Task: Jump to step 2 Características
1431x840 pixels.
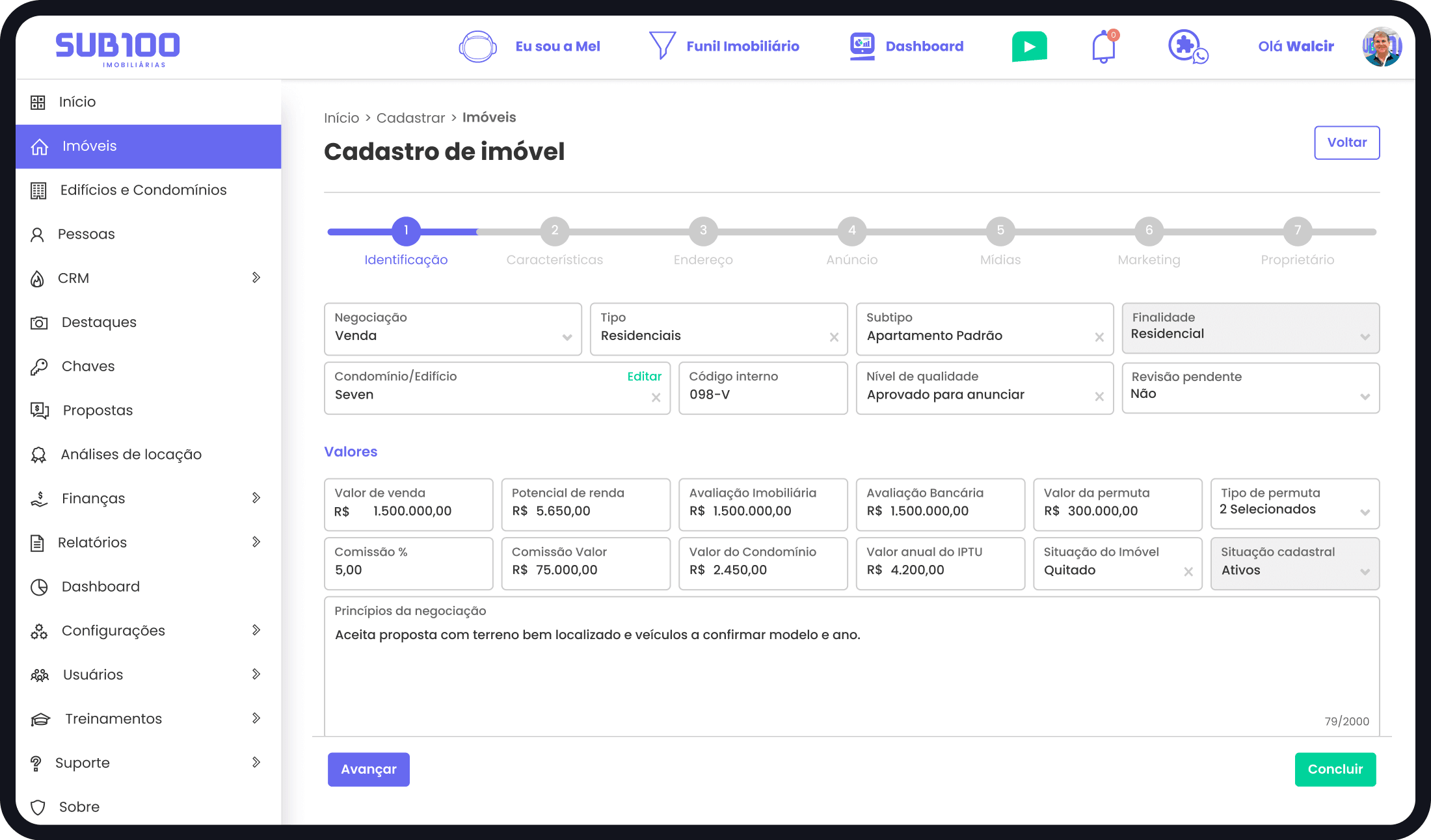Action: pyautogui.click(x=555, y=231)
